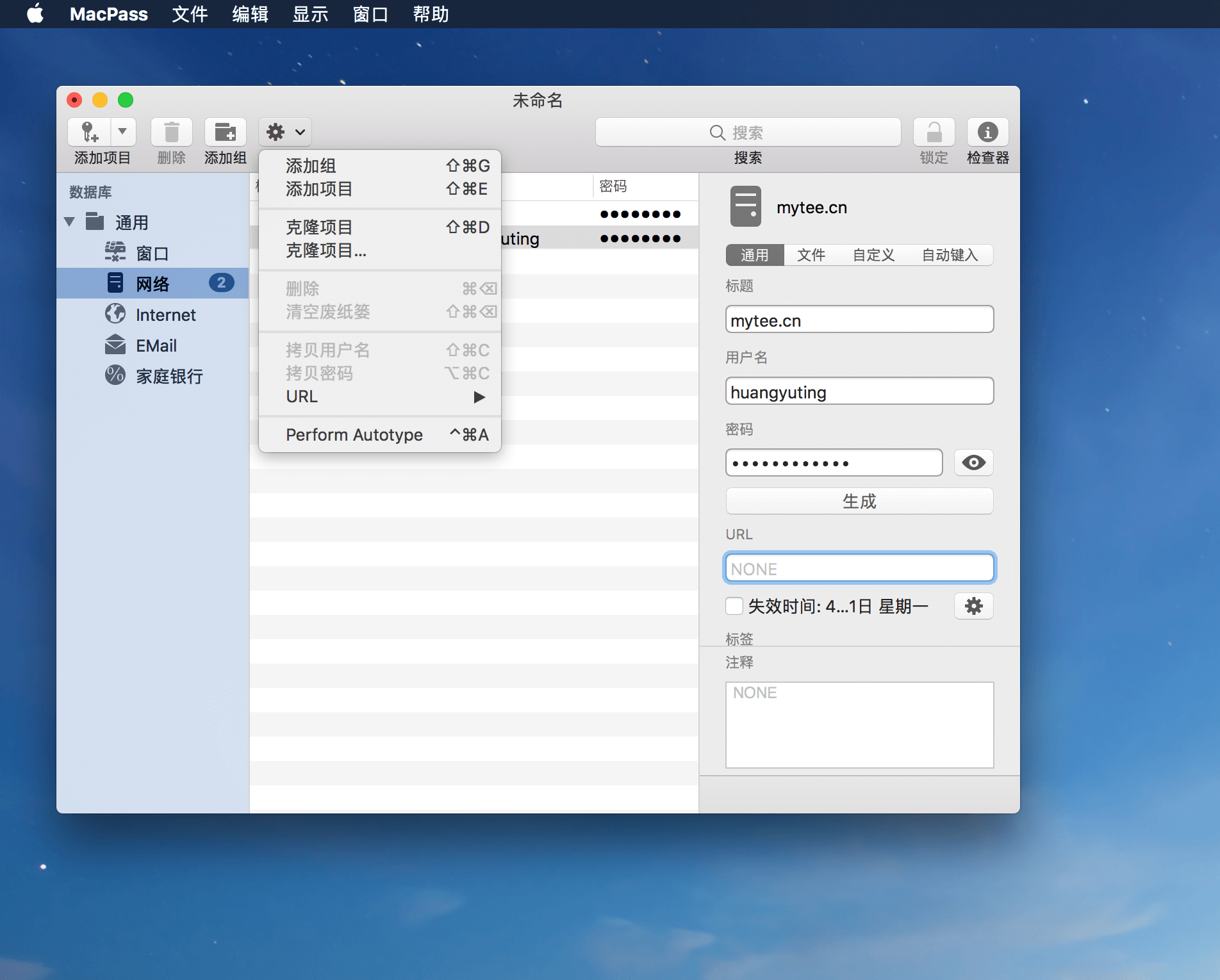
Task: Toggle the inspector info icon
Action: [987, 132]
